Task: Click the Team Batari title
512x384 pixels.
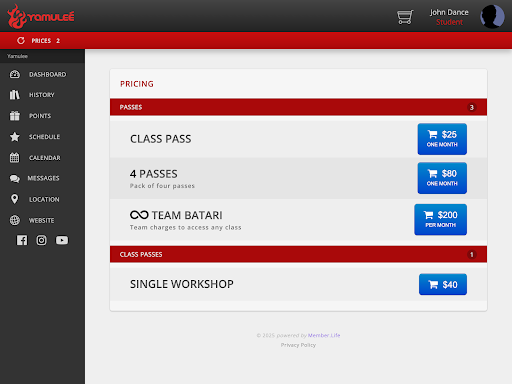Action: tap(187, 215)
